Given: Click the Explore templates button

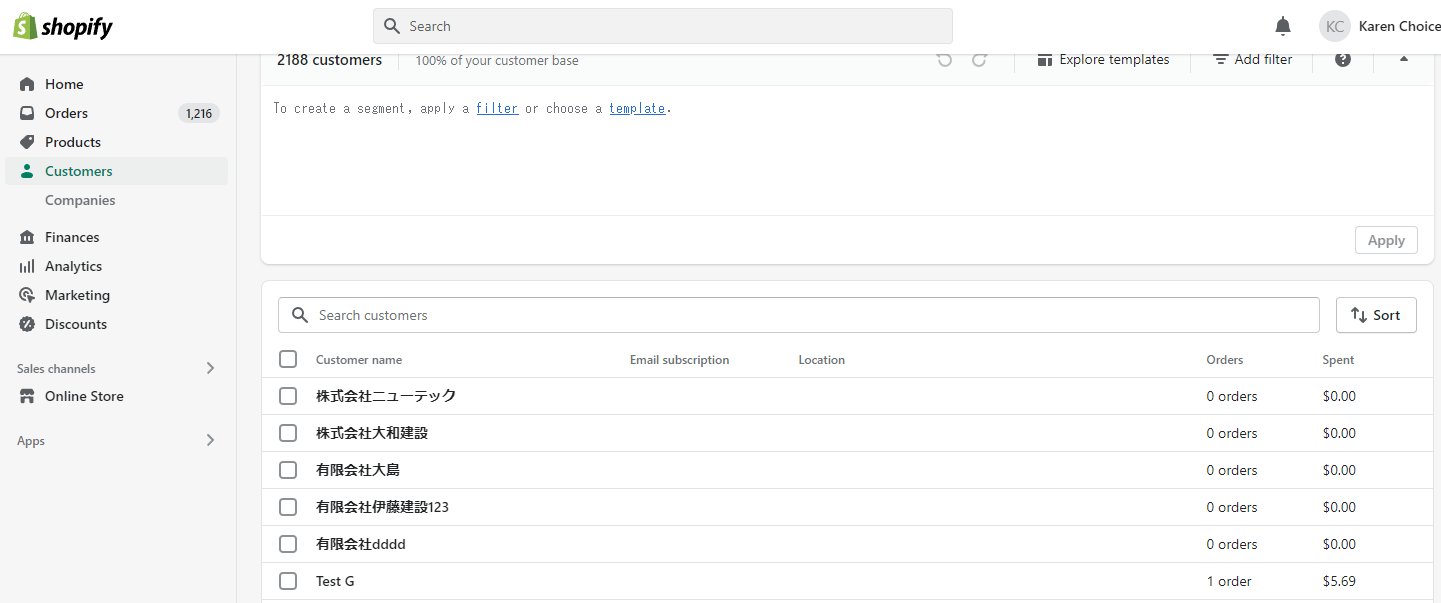Looking at the screenshot, I should [1103, 60].
